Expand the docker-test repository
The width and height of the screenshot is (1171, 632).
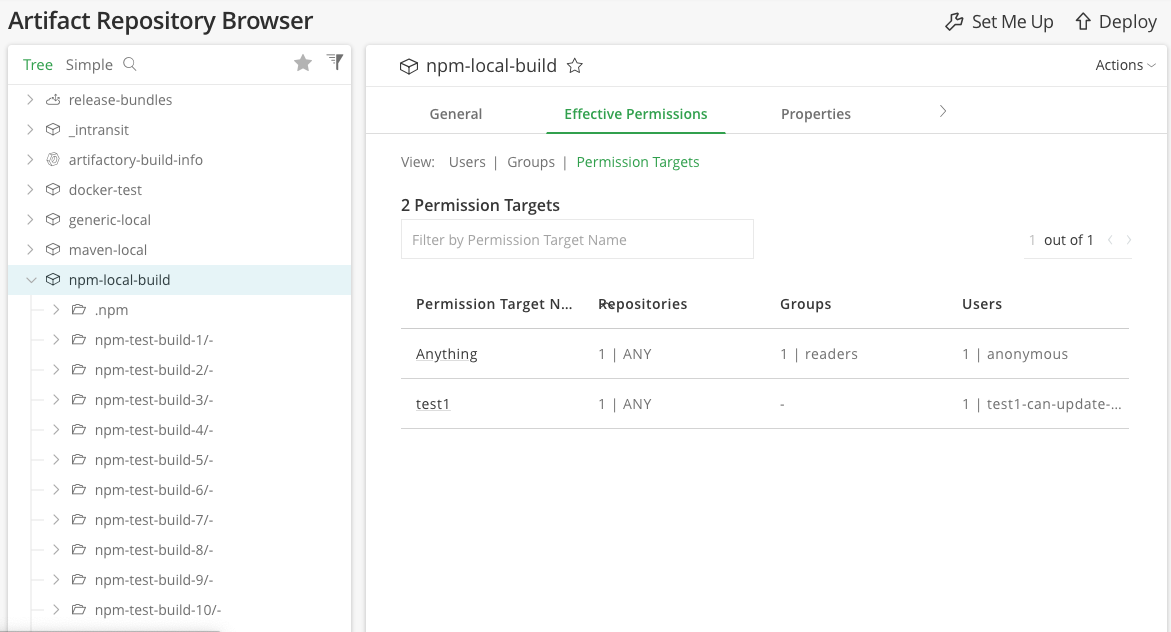coord(30,189)
